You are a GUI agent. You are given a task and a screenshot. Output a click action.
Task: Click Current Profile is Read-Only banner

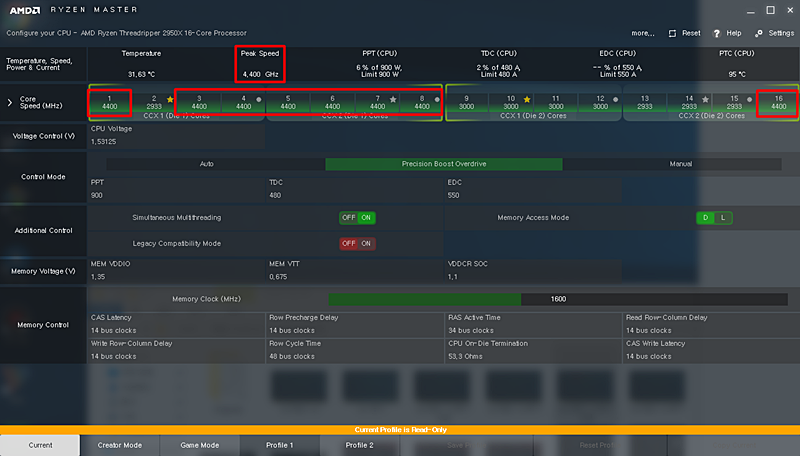pyautogui.click(x=400, y=430)
